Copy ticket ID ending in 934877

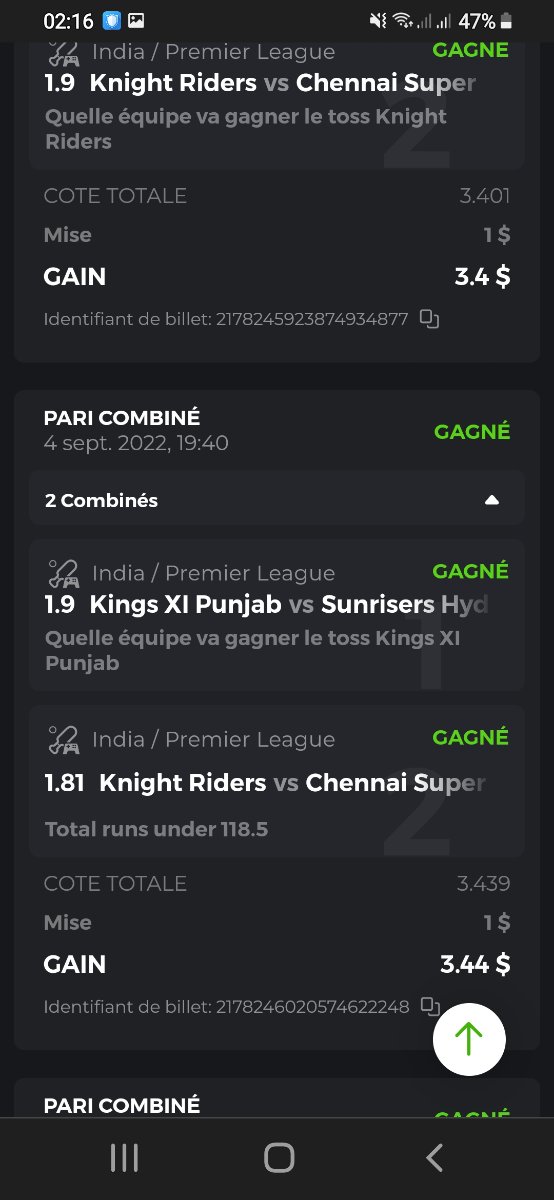[x=429, y=319]
